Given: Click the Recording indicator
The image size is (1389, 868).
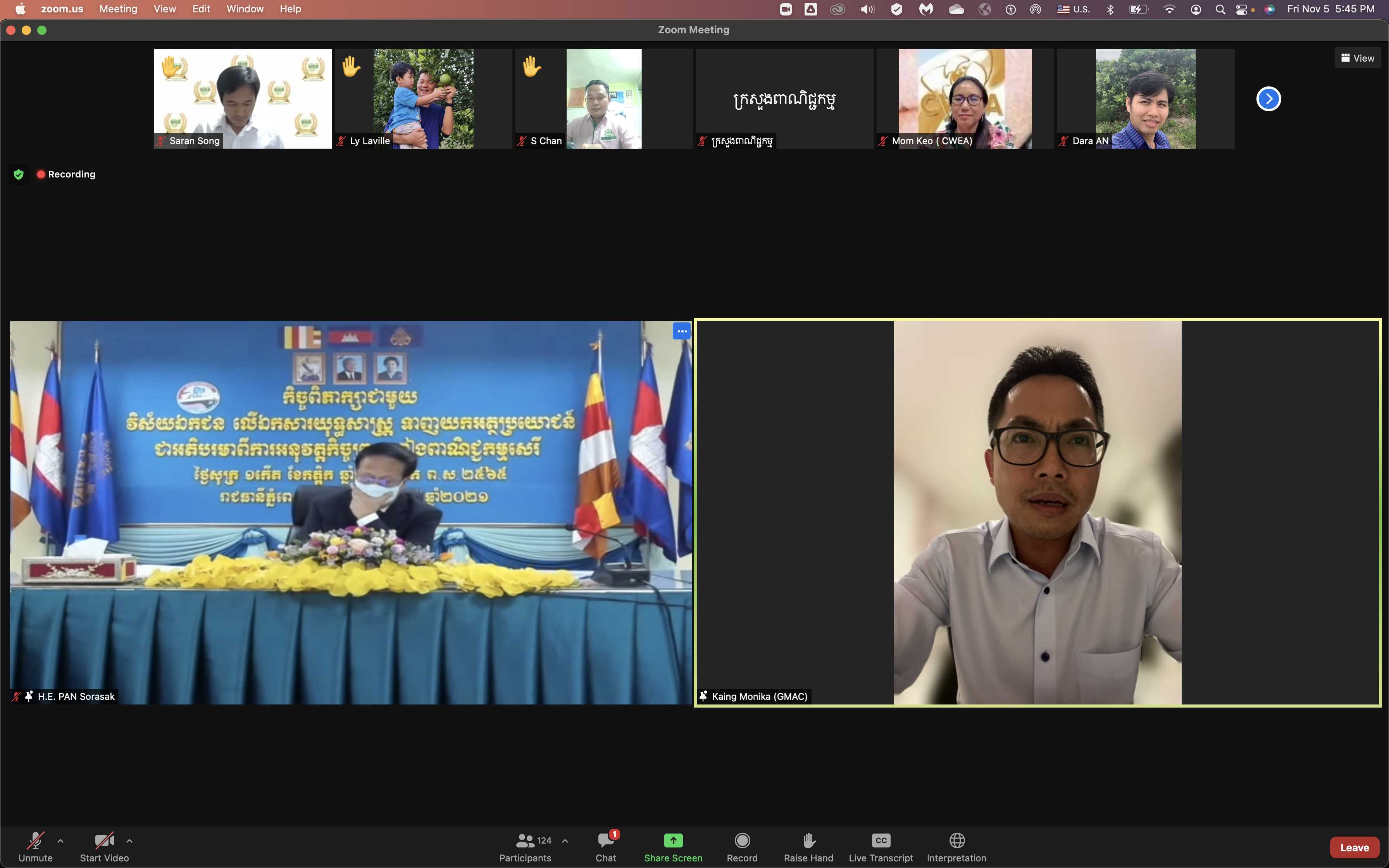Looking at the screenshot, I should pos(66,174).
